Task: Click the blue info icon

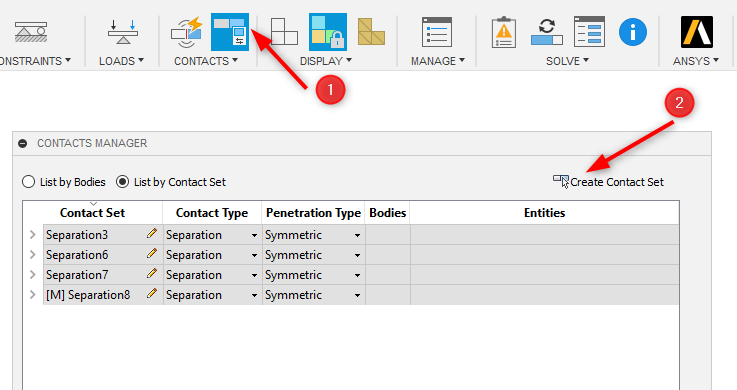Action: (633, 32)
